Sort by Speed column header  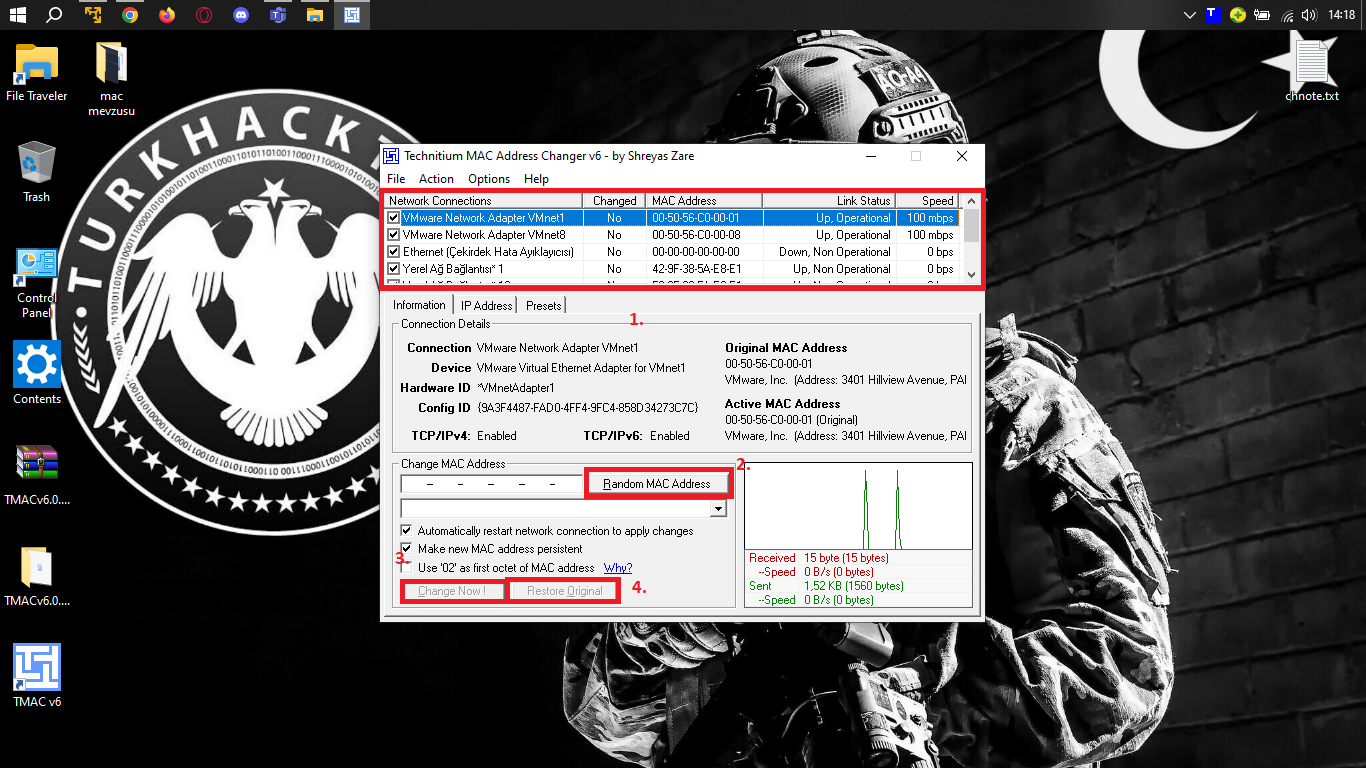pos(928,201)
